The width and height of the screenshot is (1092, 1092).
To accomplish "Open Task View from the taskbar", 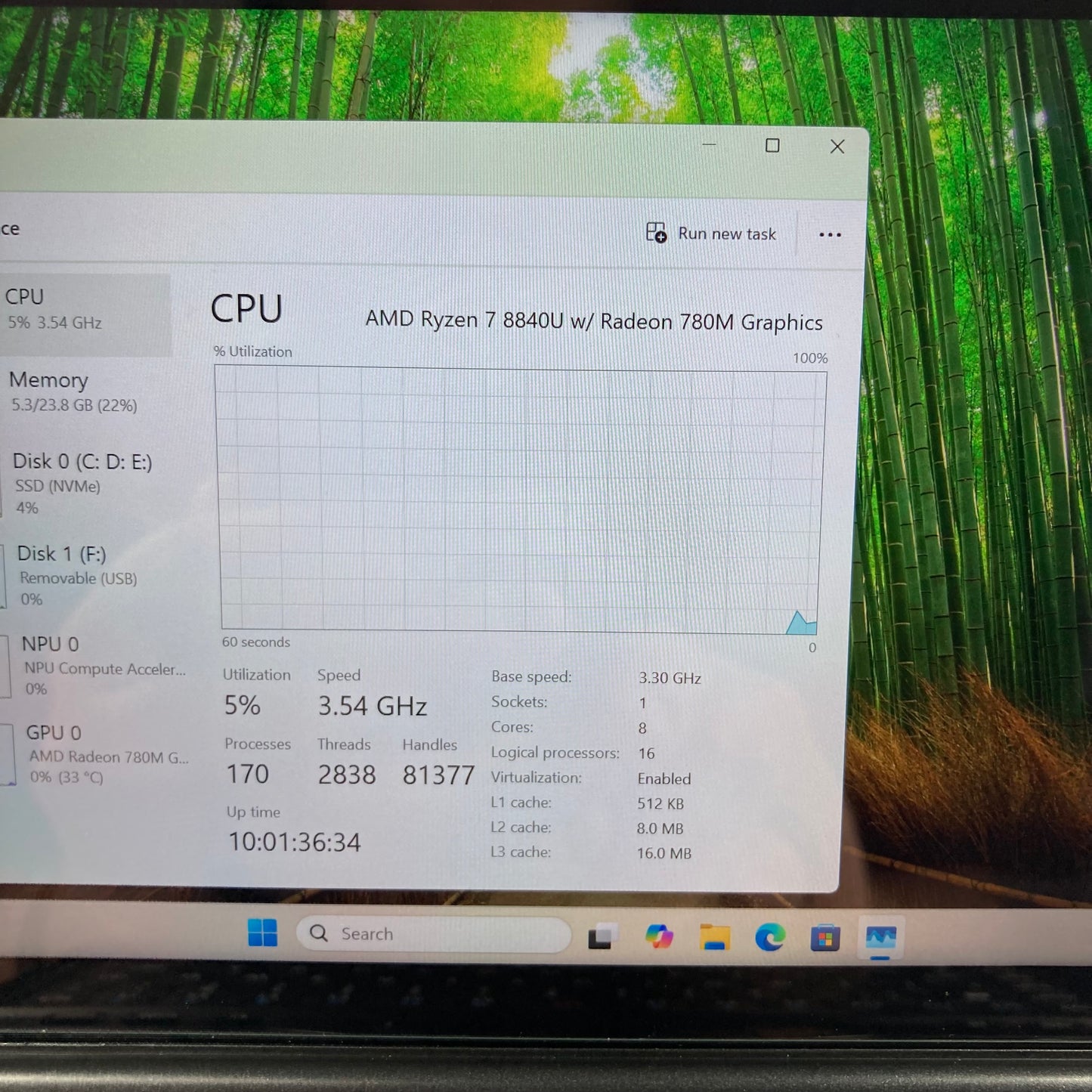I will (602, 936).
